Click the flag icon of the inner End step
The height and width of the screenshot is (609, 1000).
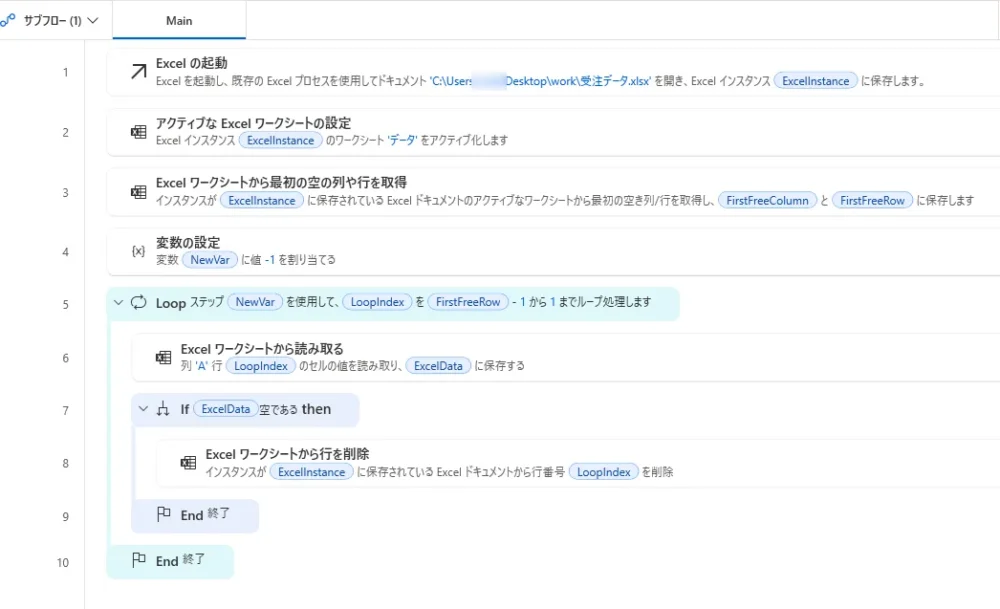coord(164,514)
